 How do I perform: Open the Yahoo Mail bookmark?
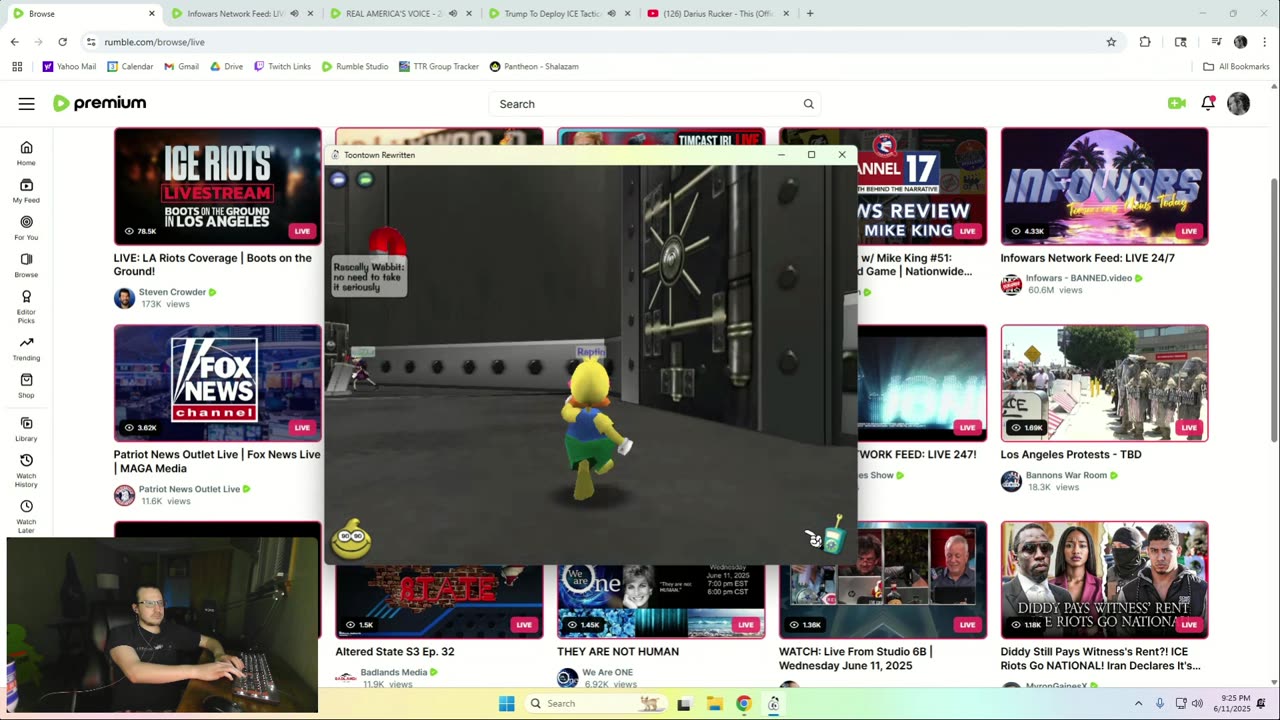(69, 66)
